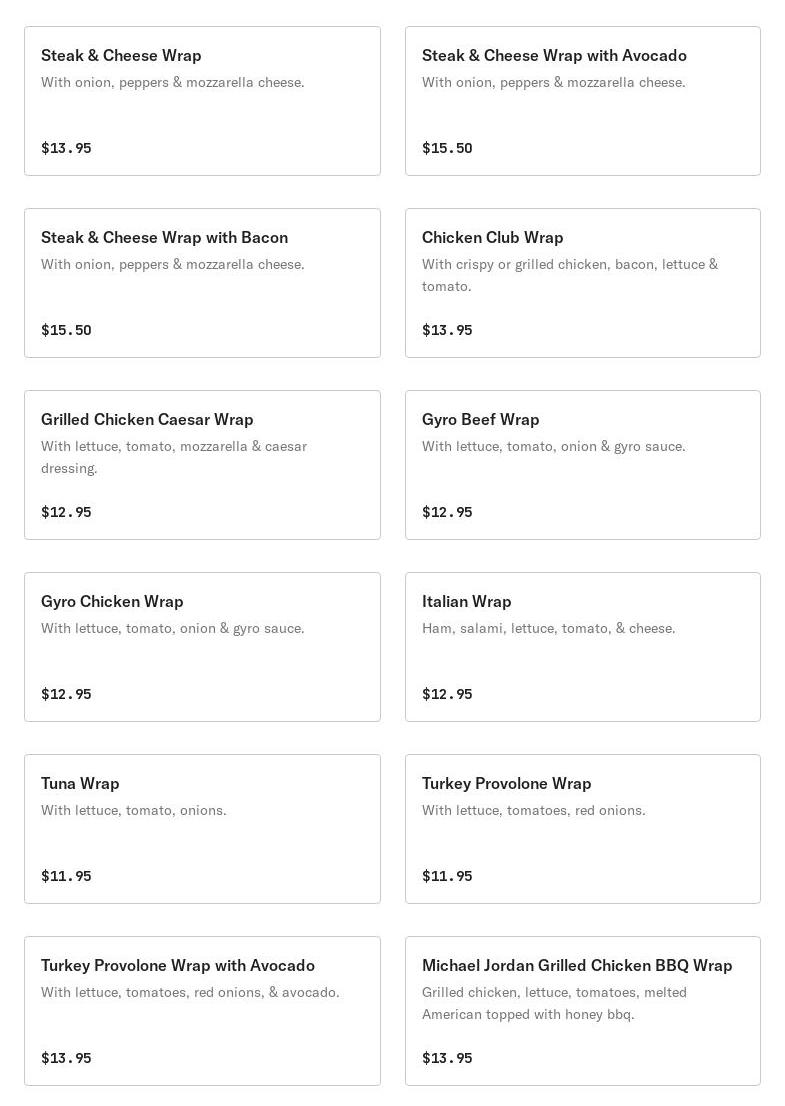Screen dimensions: 785x1106
Task: Click the Gyro Beef Wrap title
Action: click(480, 420)
